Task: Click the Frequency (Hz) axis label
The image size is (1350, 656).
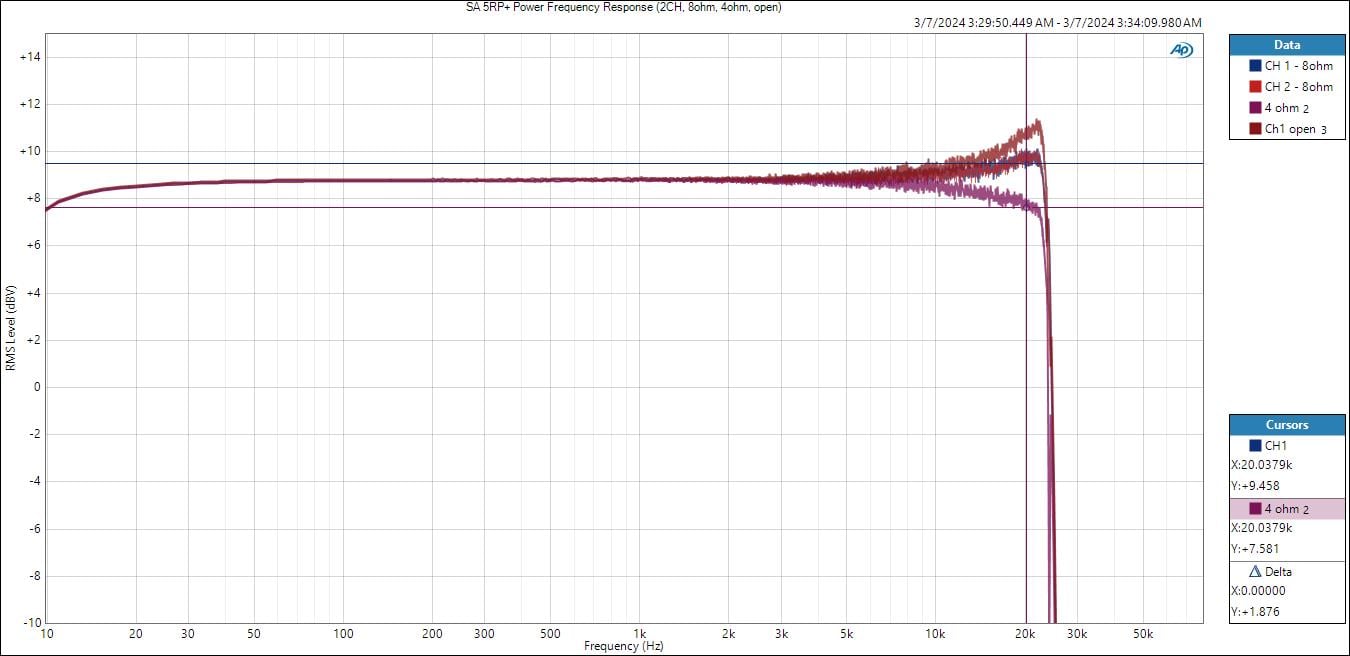Action: click(x=624, y=646)
